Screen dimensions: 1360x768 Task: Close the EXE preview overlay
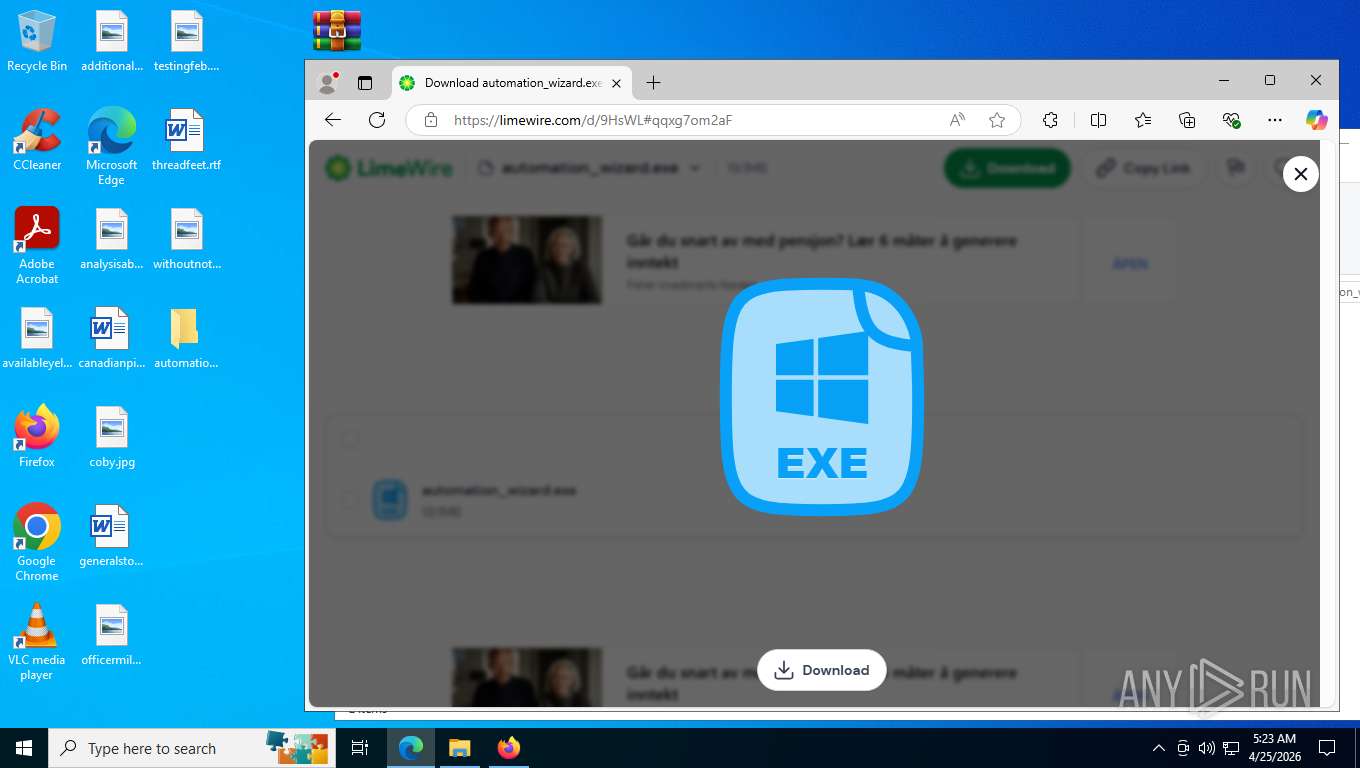[x=1300, y=174]
